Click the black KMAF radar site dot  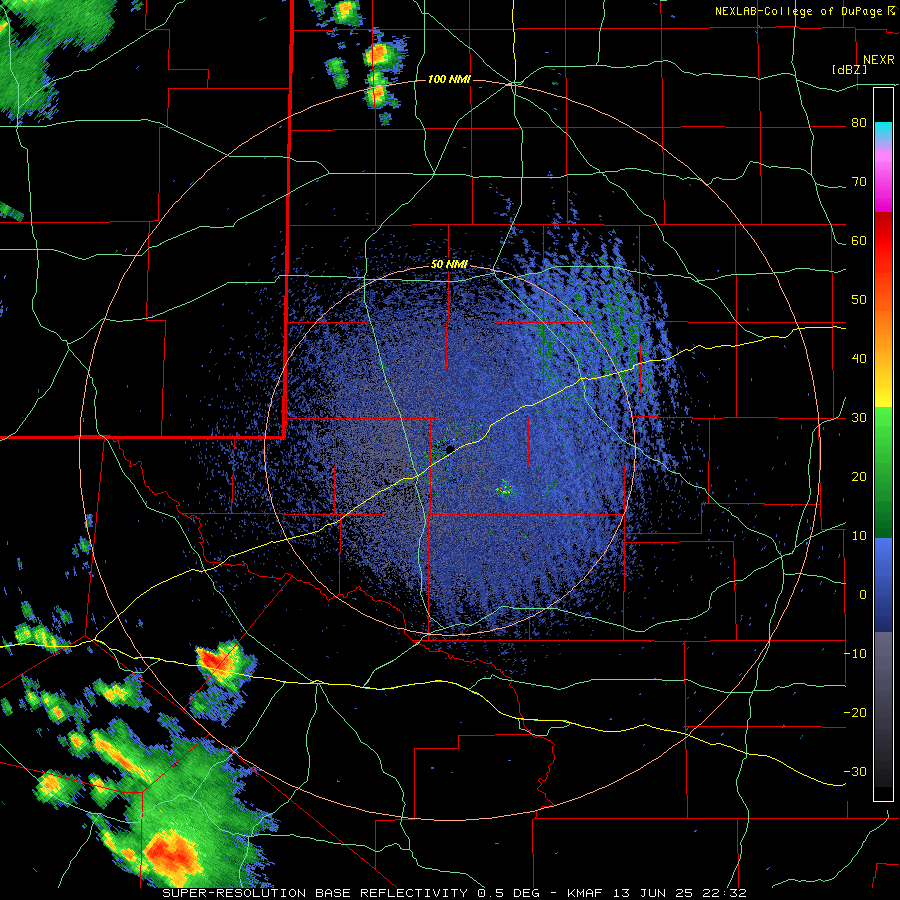[x=450, y=449]
